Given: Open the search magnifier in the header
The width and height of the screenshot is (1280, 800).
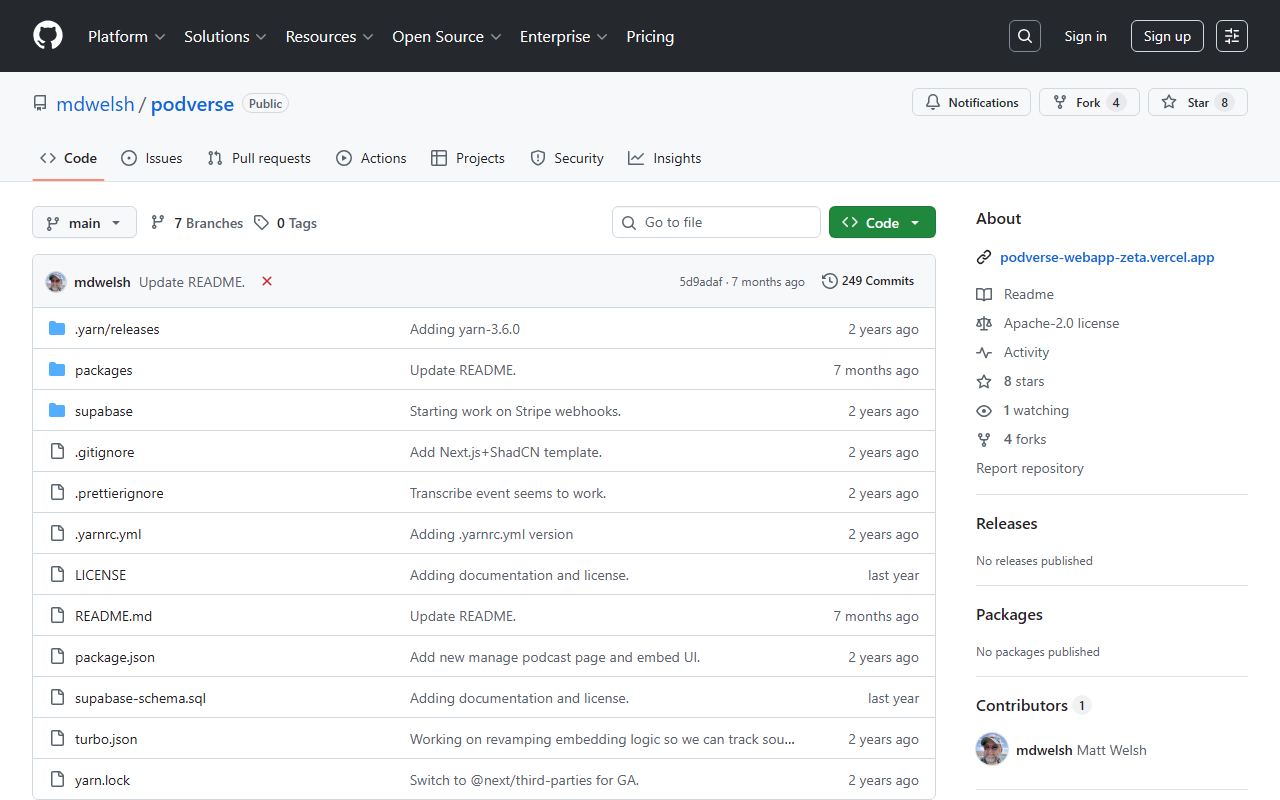Looking at the screenshot, I should (x=1025, y=36).
